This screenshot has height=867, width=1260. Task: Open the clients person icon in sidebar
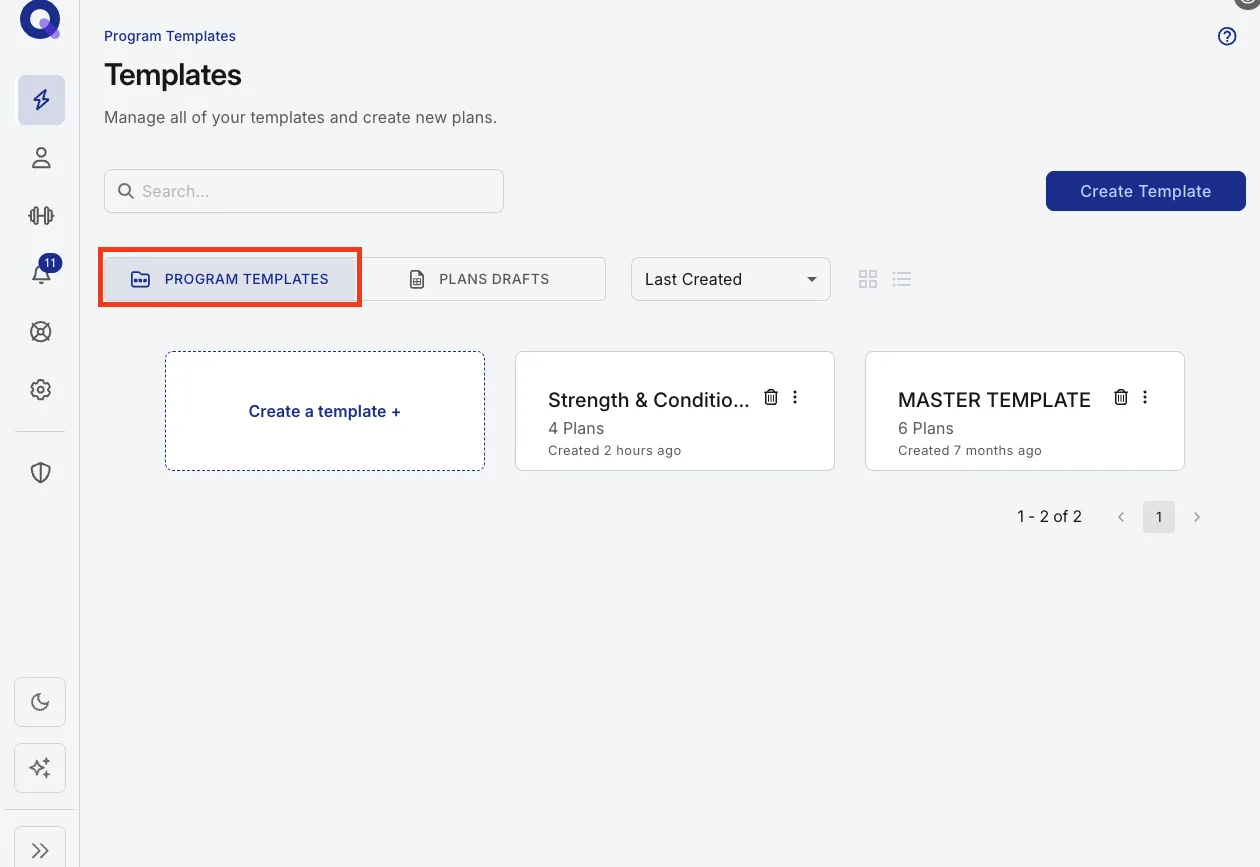click(41, 158)
